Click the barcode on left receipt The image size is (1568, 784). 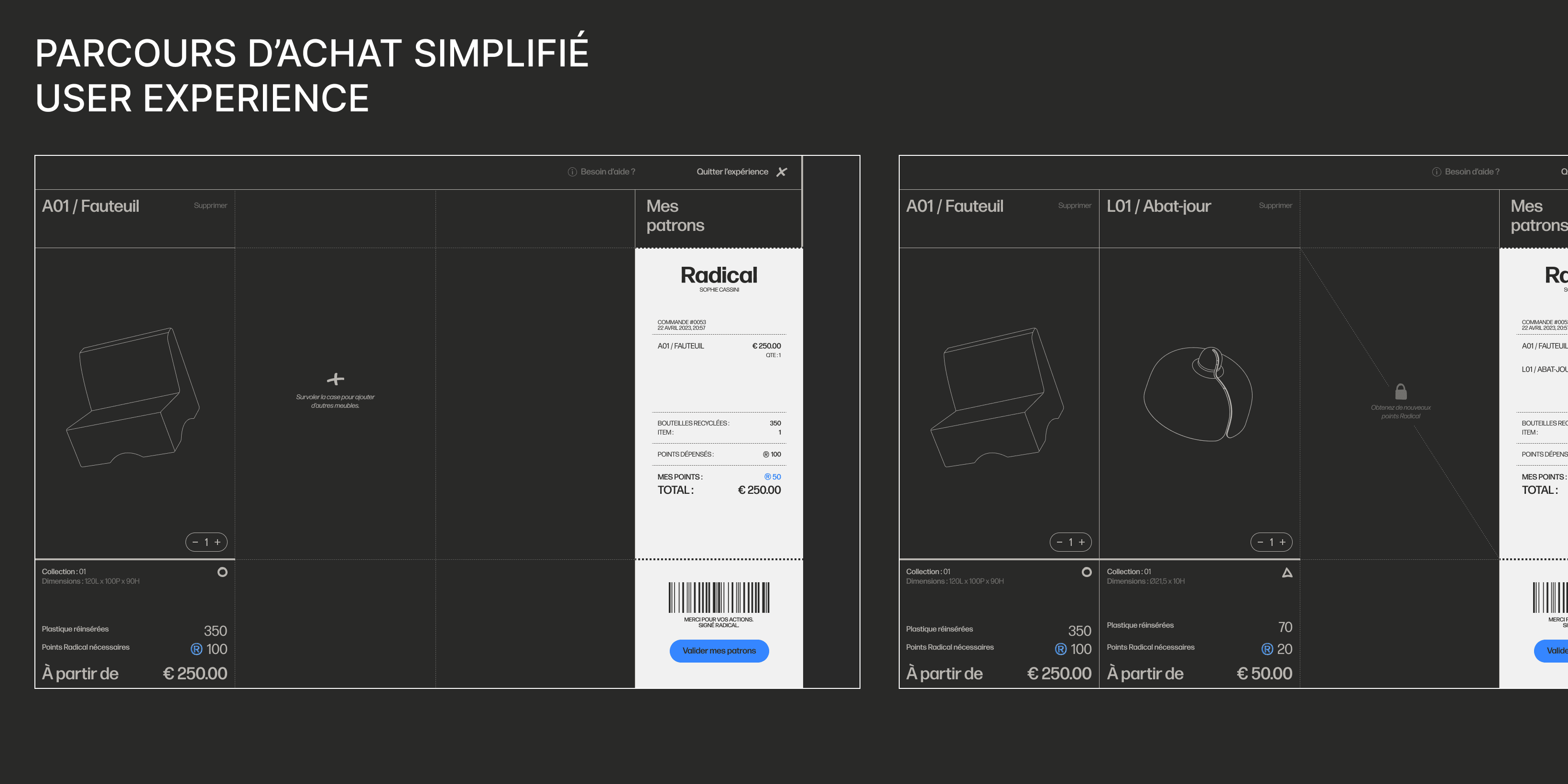[x=719, y=597]
